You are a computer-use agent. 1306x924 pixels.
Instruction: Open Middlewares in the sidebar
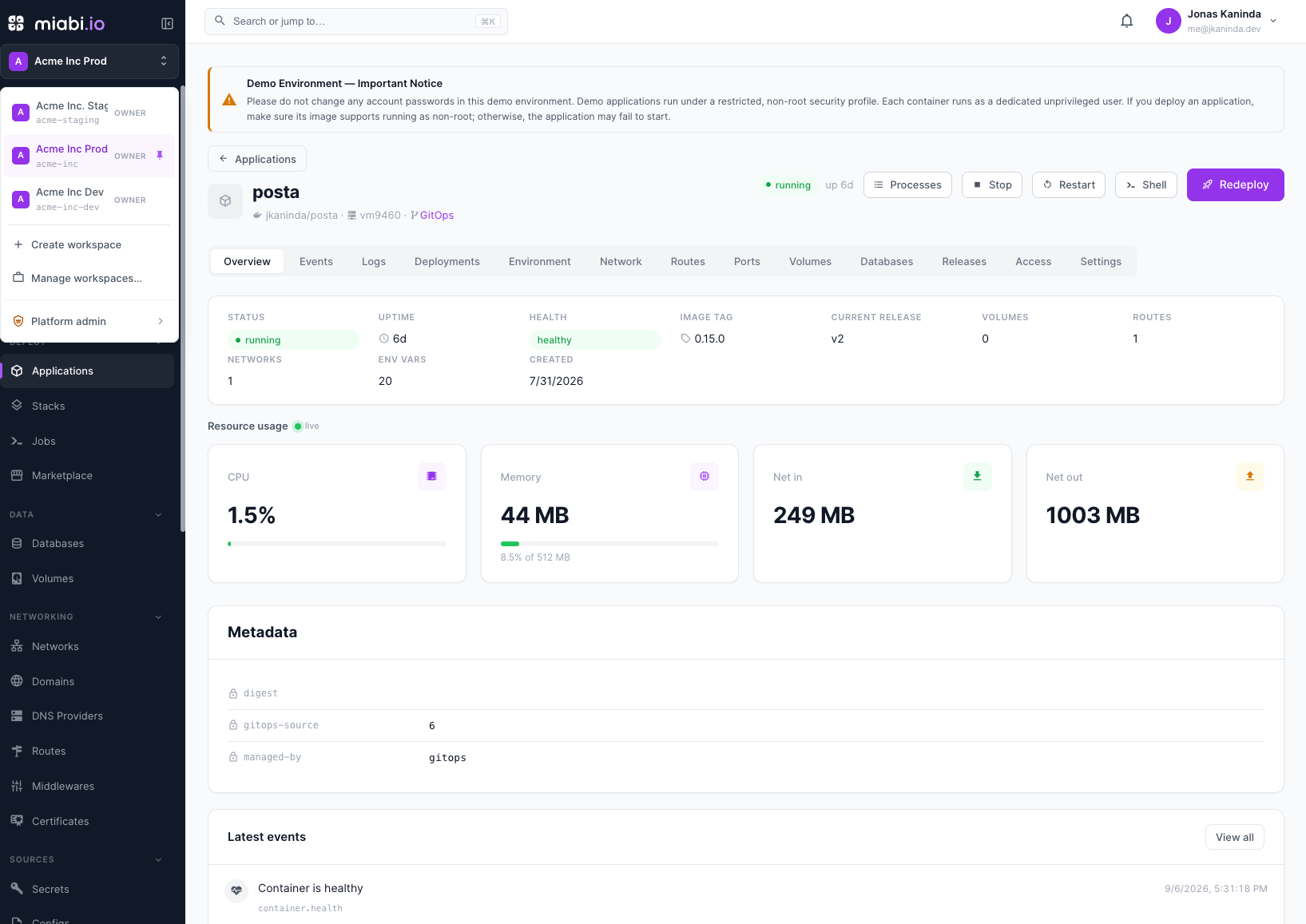click(x=87, y=786)
